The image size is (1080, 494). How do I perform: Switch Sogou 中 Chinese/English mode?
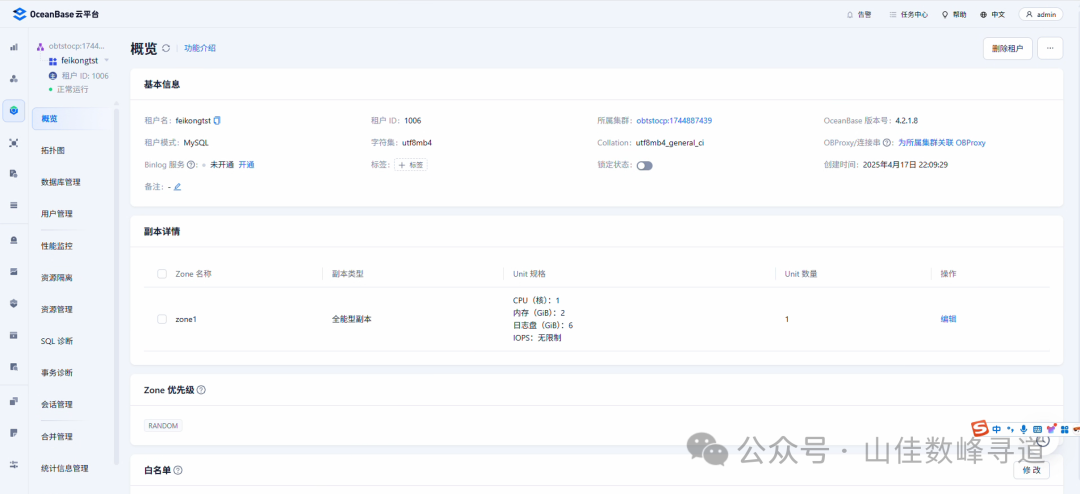click(x=997, y=429)
